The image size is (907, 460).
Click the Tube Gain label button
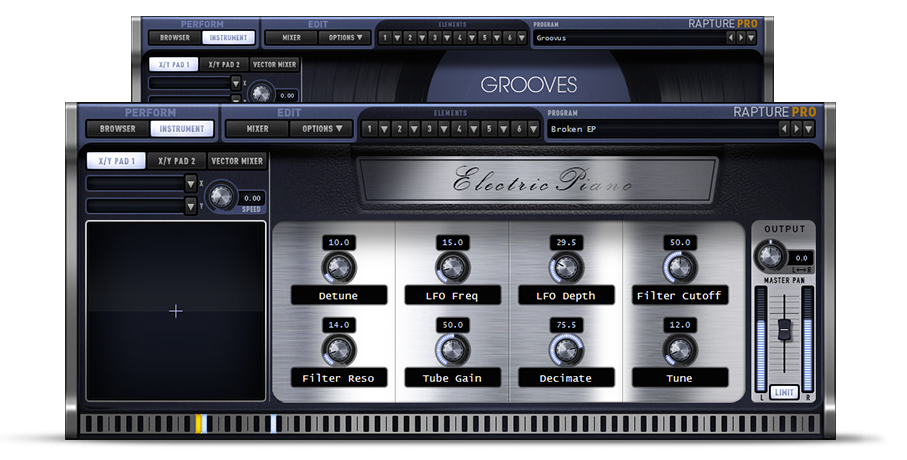click(x=452, y=378)
